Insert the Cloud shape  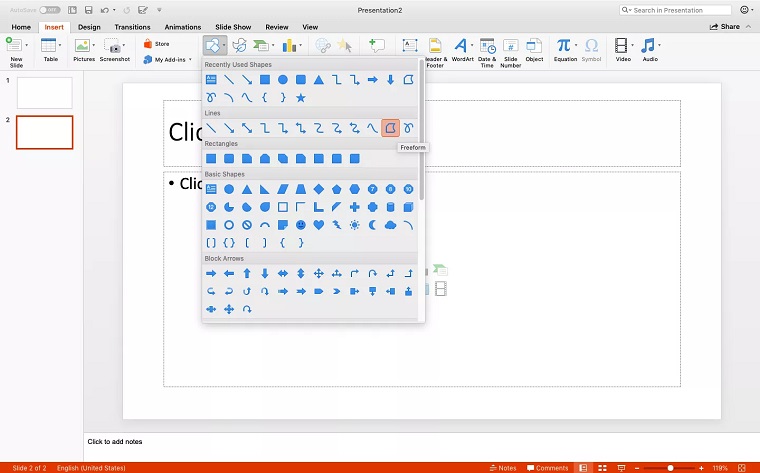click(x=390, y=225)
